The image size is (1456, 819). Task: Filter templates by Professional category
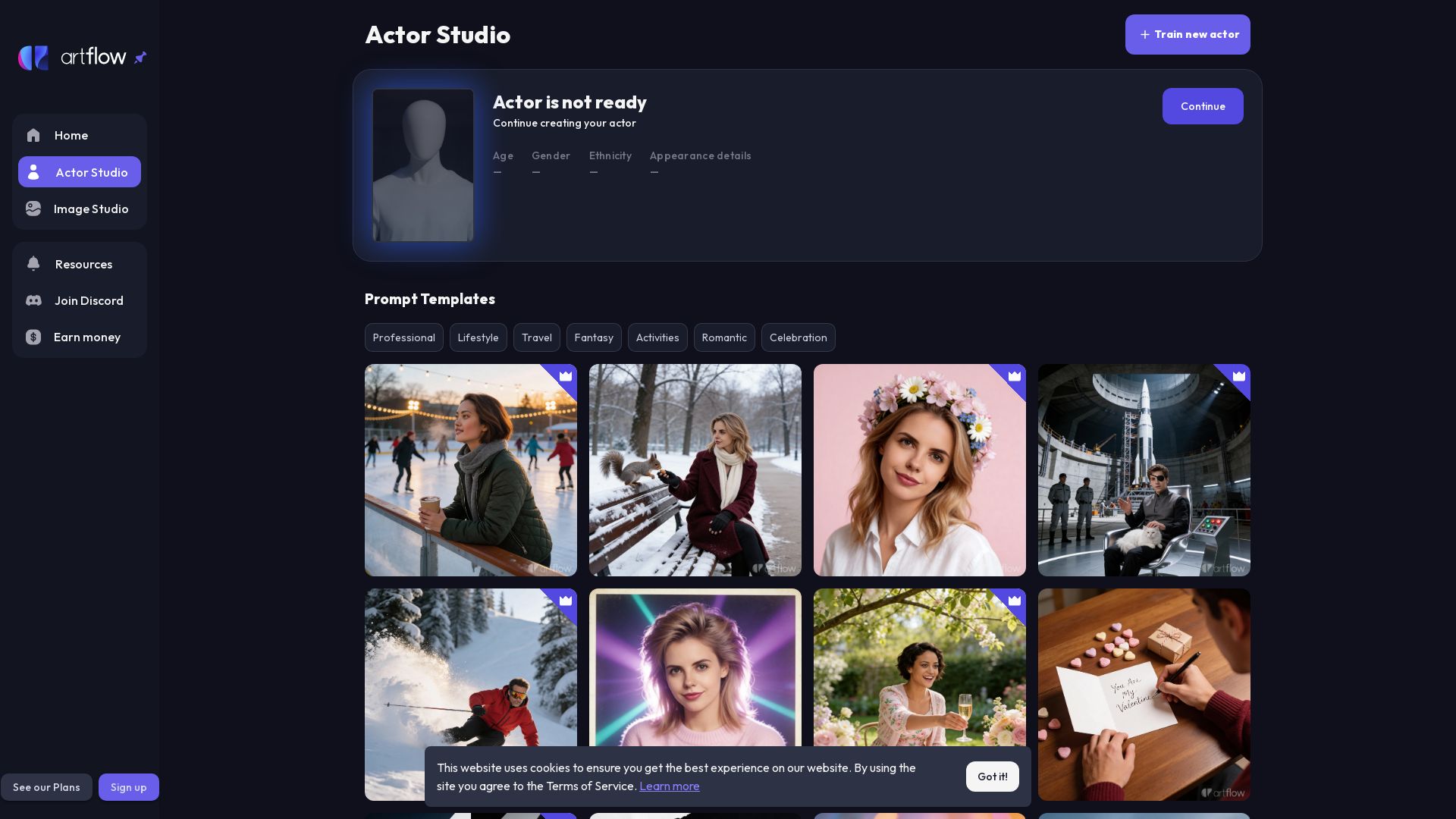[403, 338]
